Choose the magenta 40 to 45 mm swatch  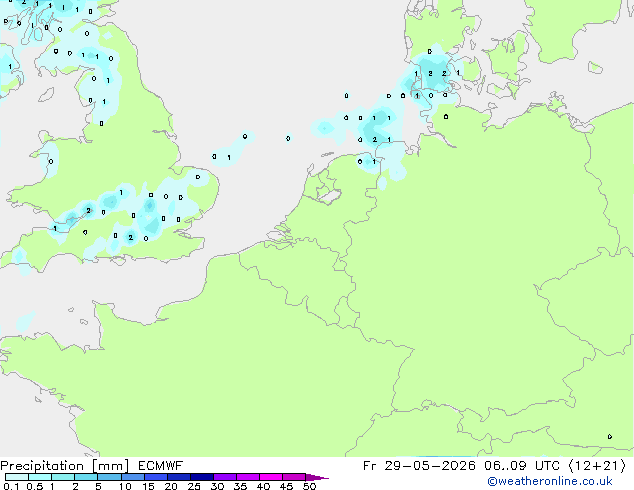(271, 477)
